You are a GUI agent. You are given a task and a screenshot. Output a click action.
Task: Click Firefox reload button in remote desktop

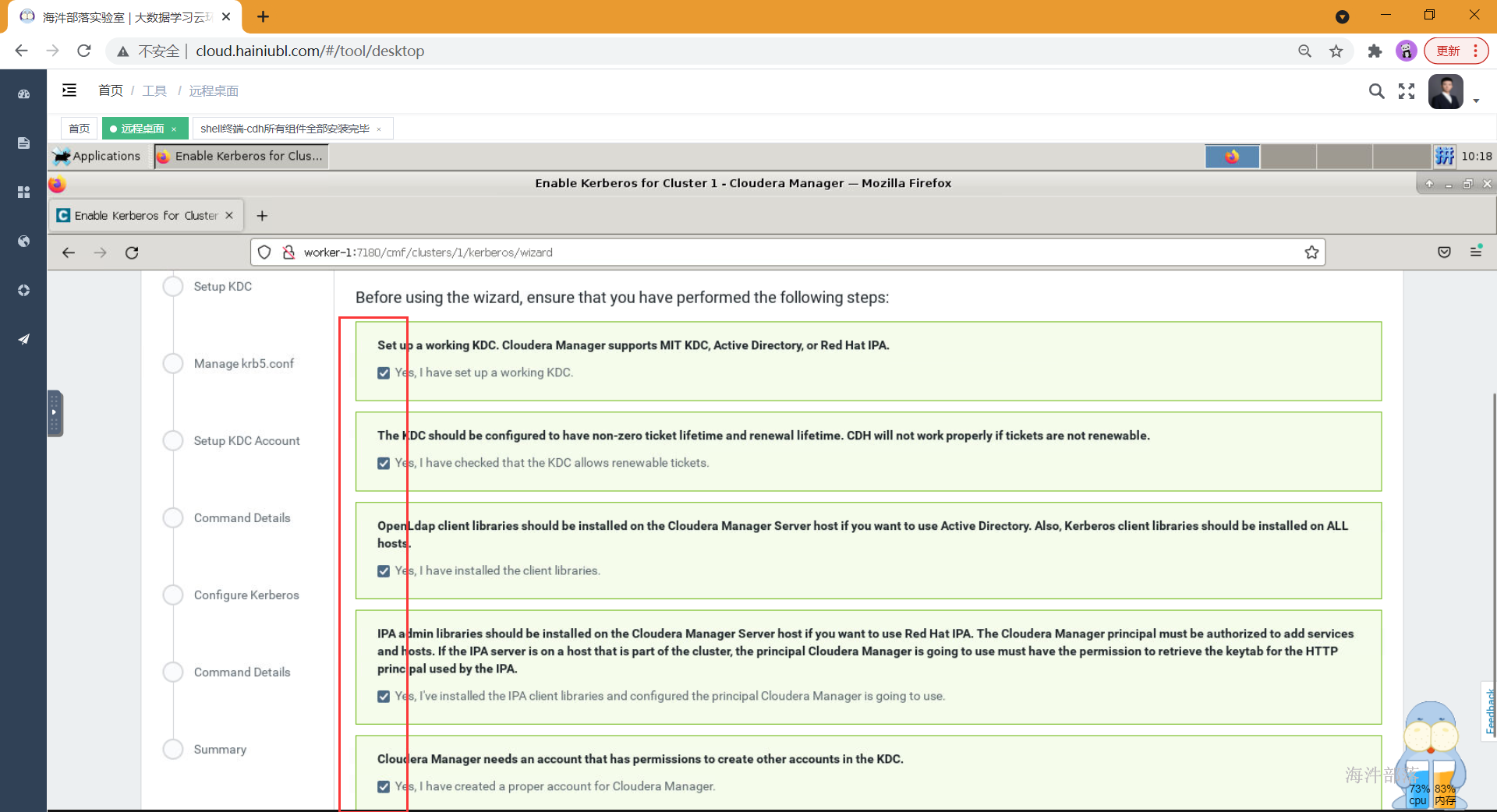(132, 252)
